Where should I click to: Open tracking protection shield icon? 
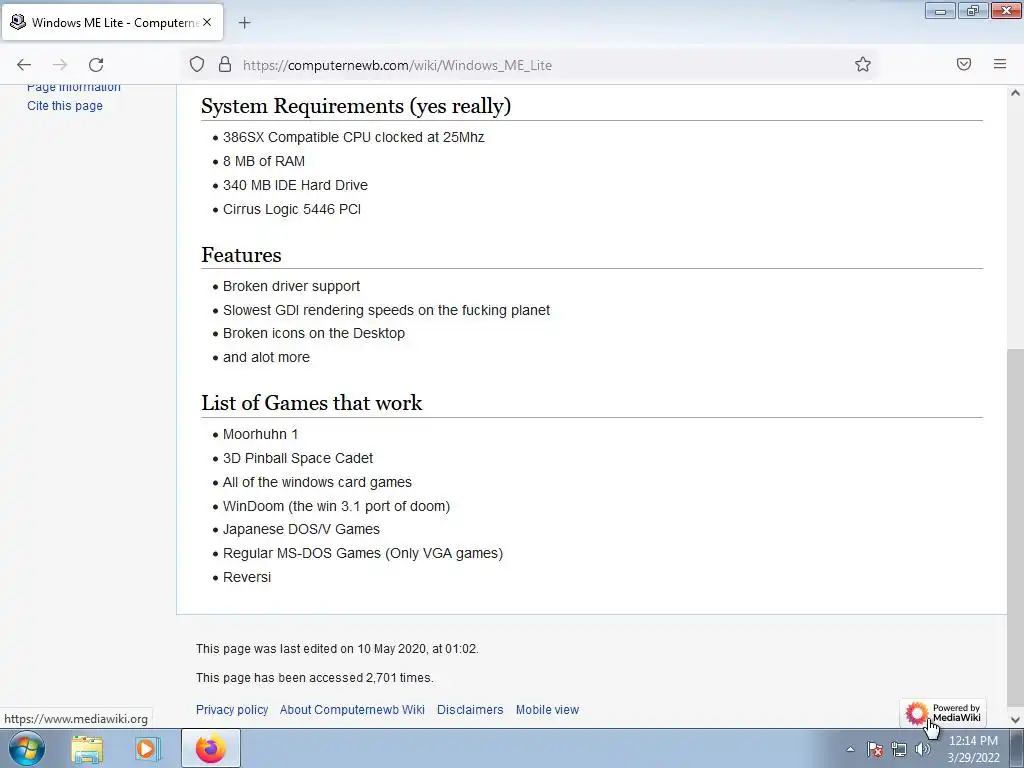point(197,64)
